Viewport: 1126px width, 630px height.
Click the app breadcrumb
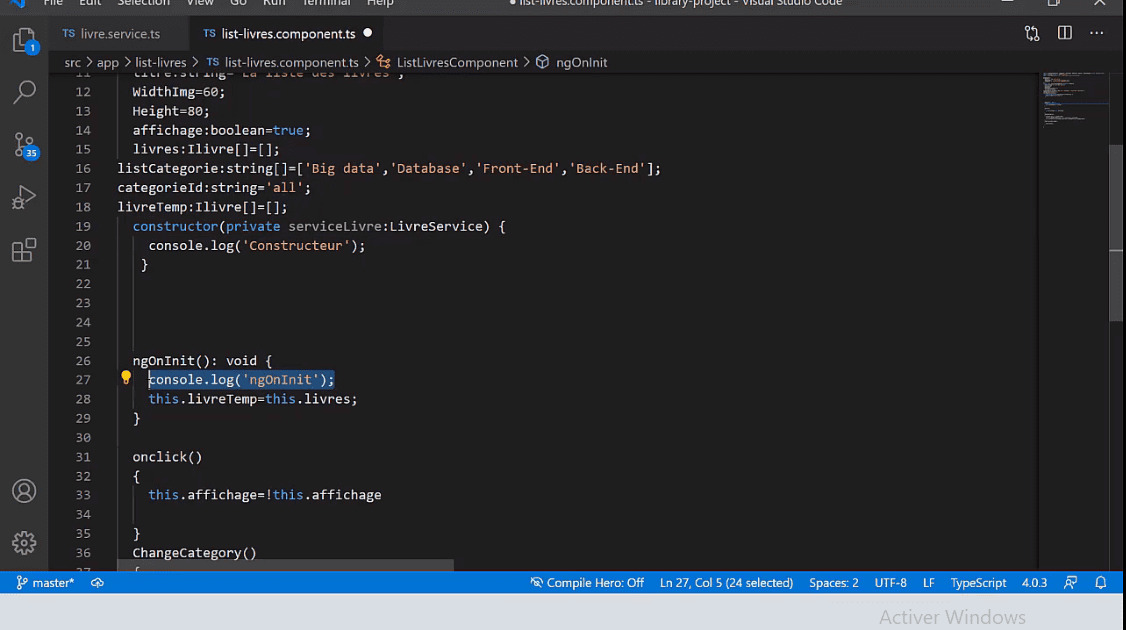tap(108, 62)
